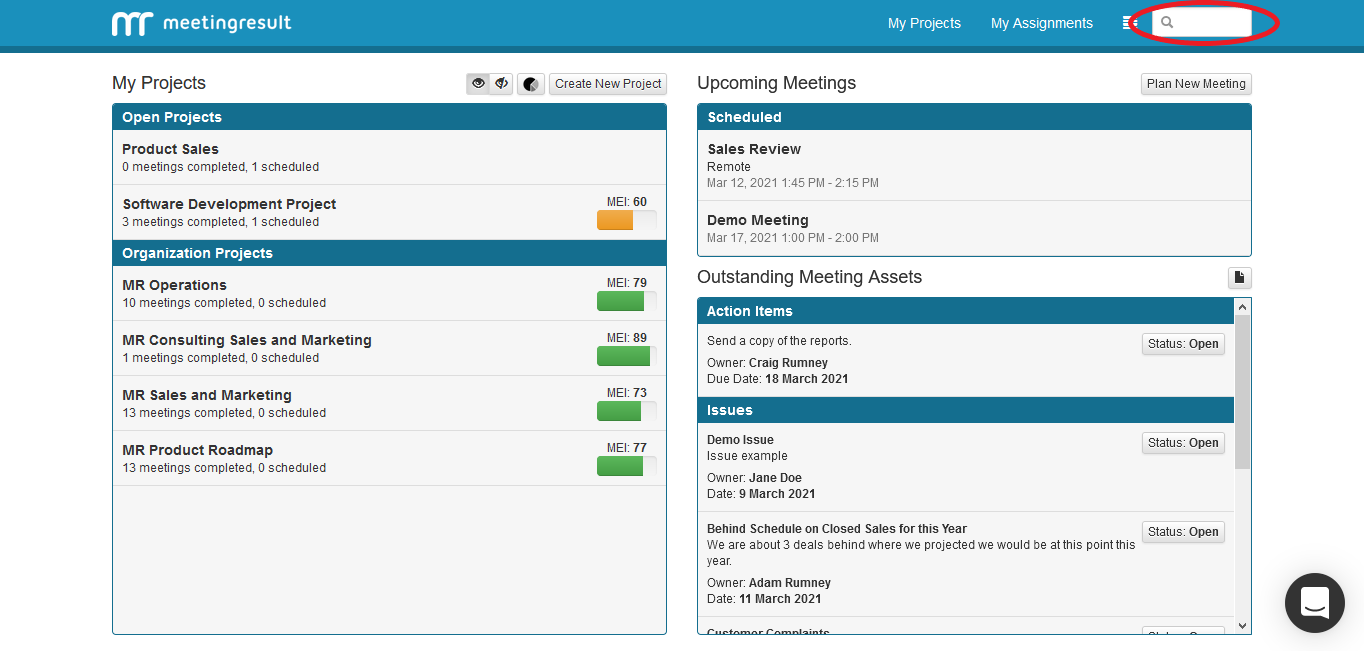
Task: Open the Sales Review scheduled meeting
Action: 754,149
